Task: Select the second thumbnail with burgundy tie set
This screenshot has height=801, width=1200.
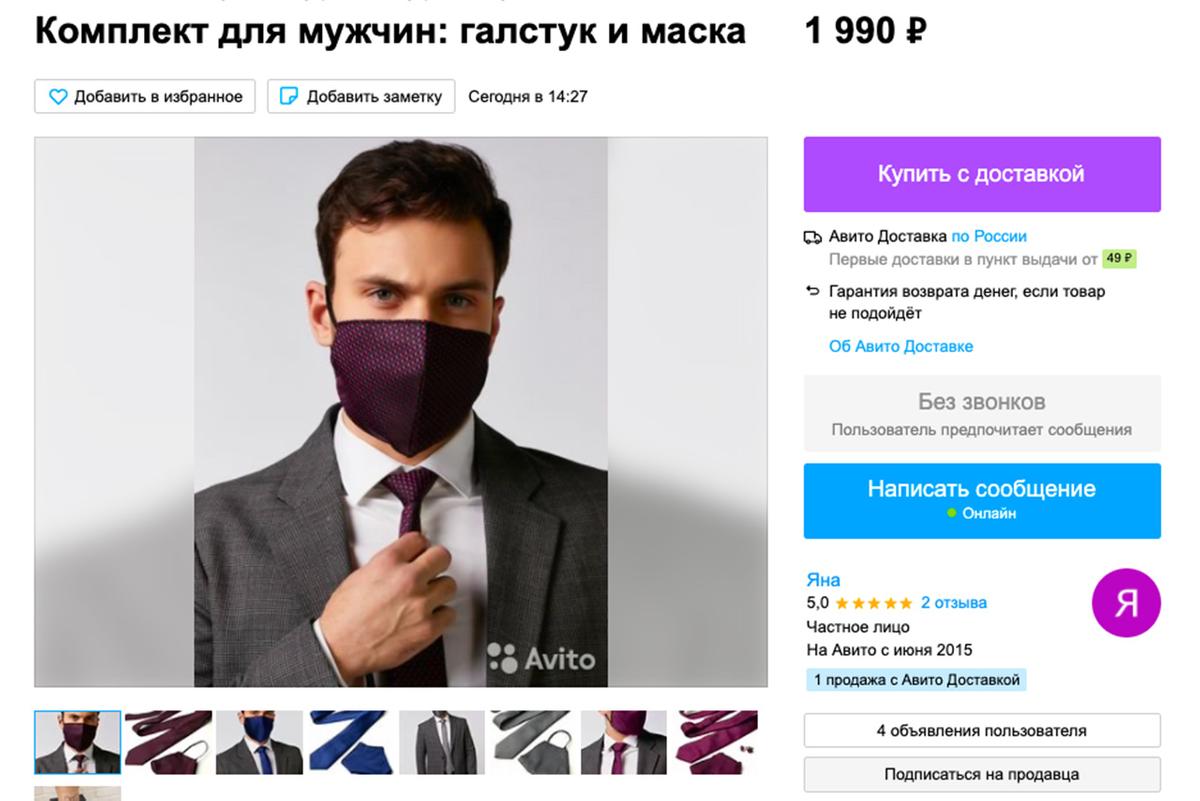Action: (x=168, y=742)
